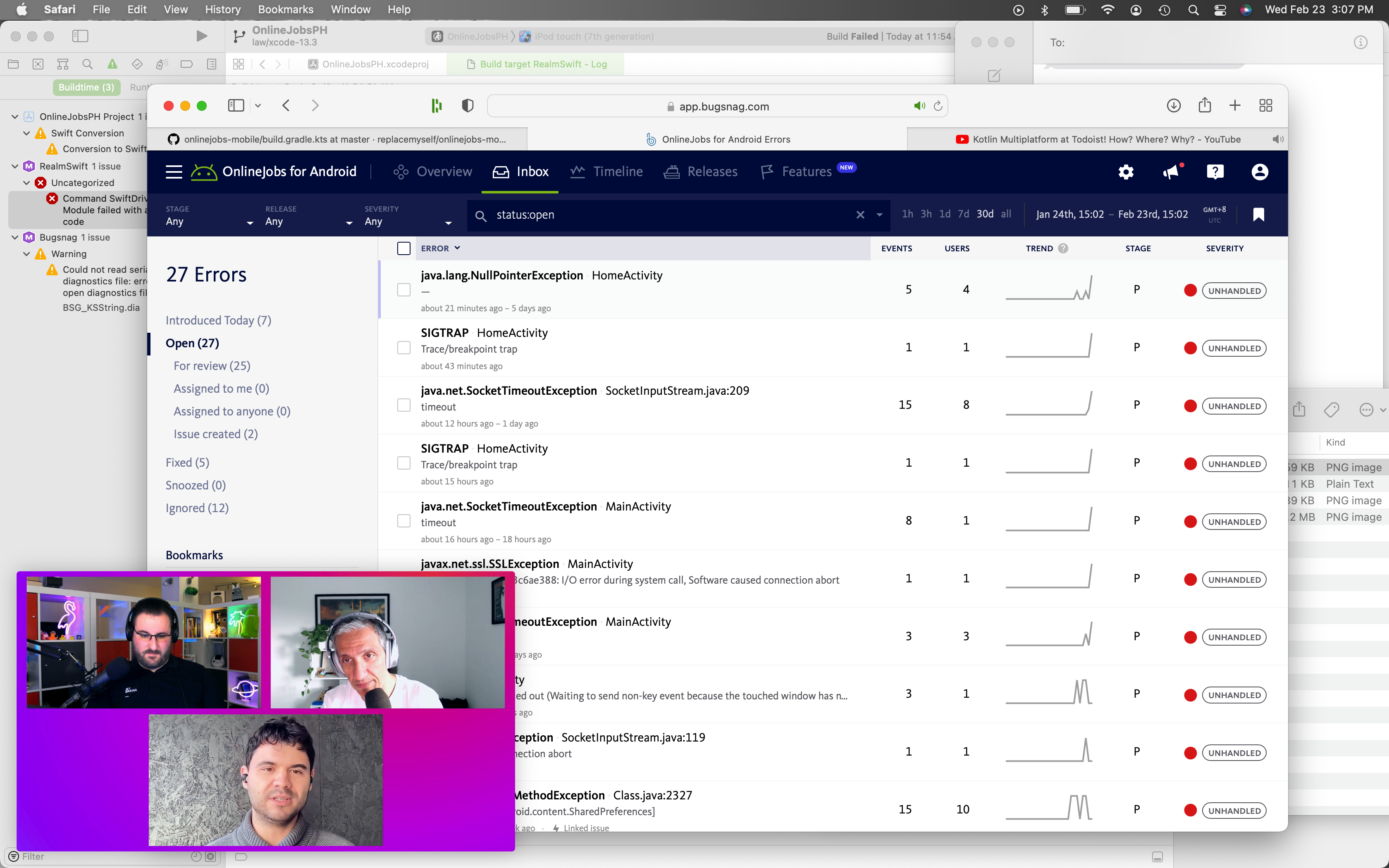This screenshot has height=868, width=1389.
Task: Open the History menu in menu bar
Action: point(222,10)
